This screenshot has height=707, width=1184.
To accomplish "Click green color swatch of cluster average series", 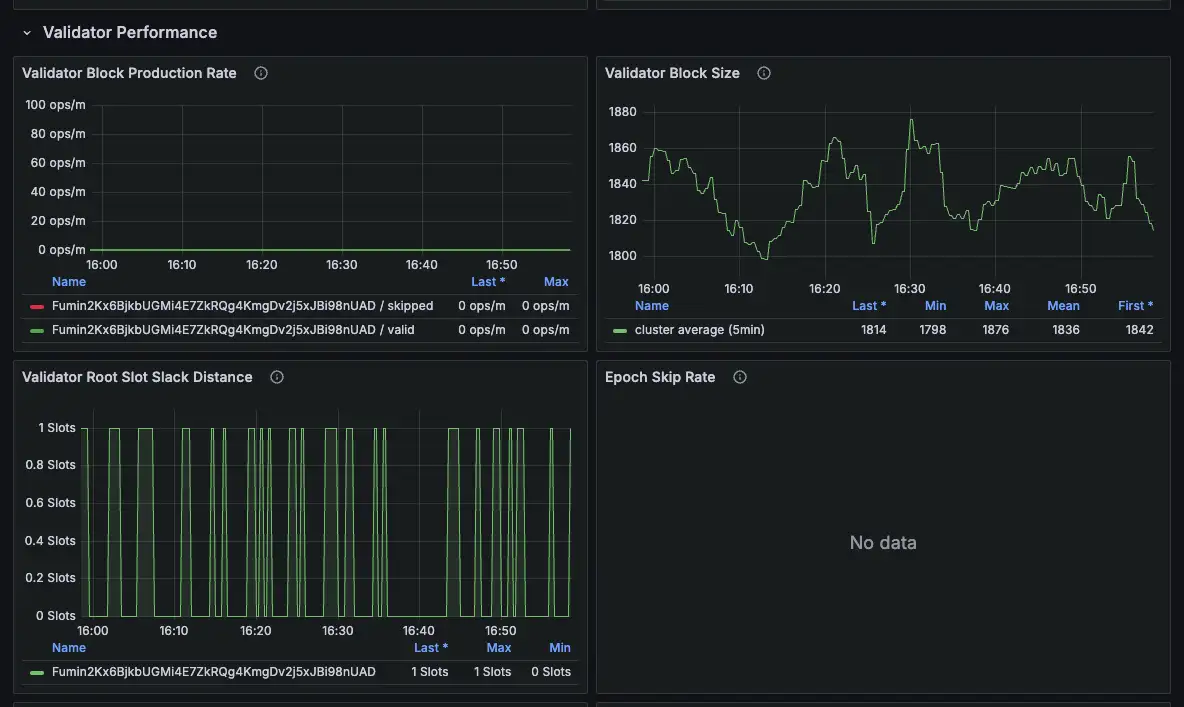I will point(620,330).
